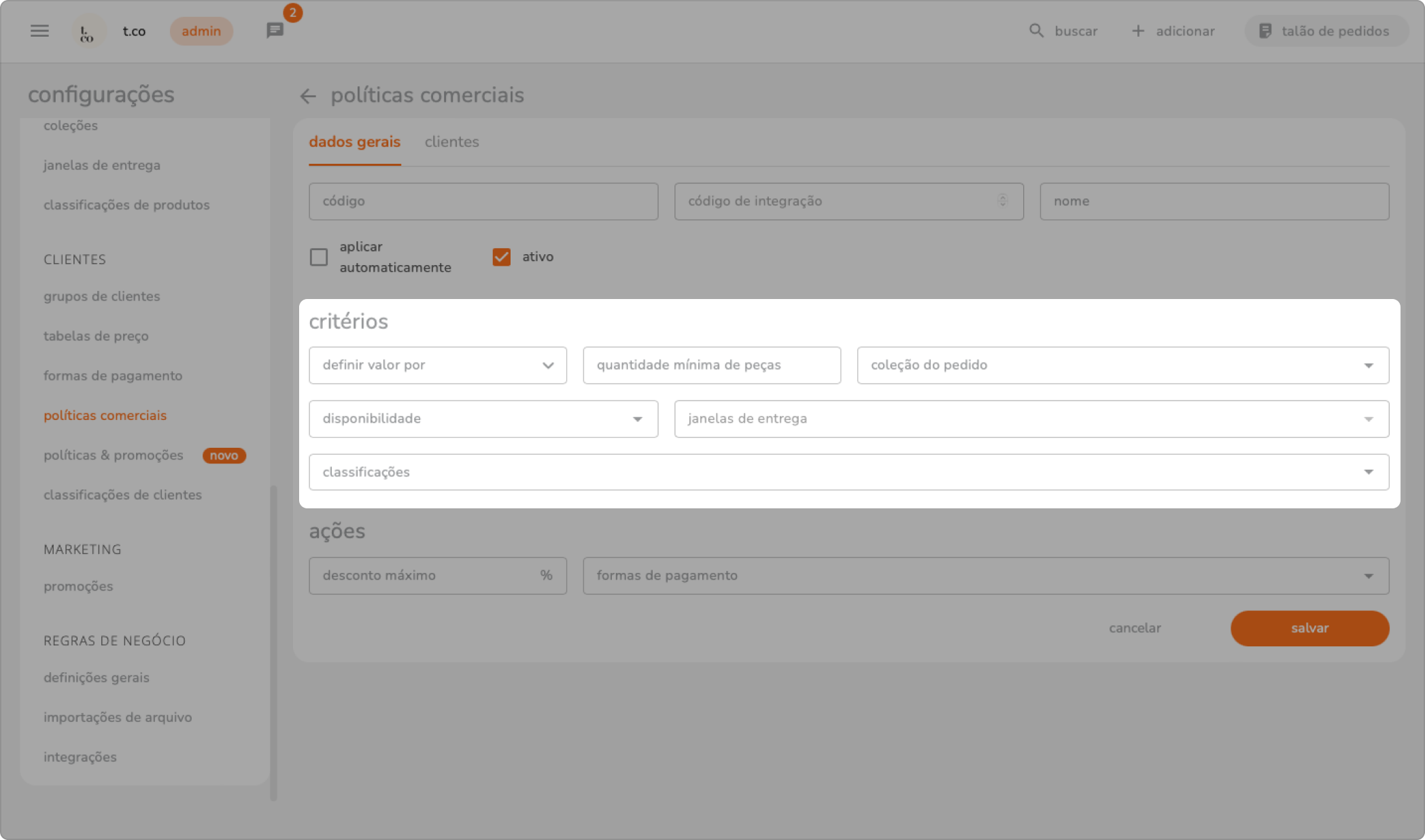1425x840 pixels.
Task: Open the chat messages notification icon
Action: 275,31
